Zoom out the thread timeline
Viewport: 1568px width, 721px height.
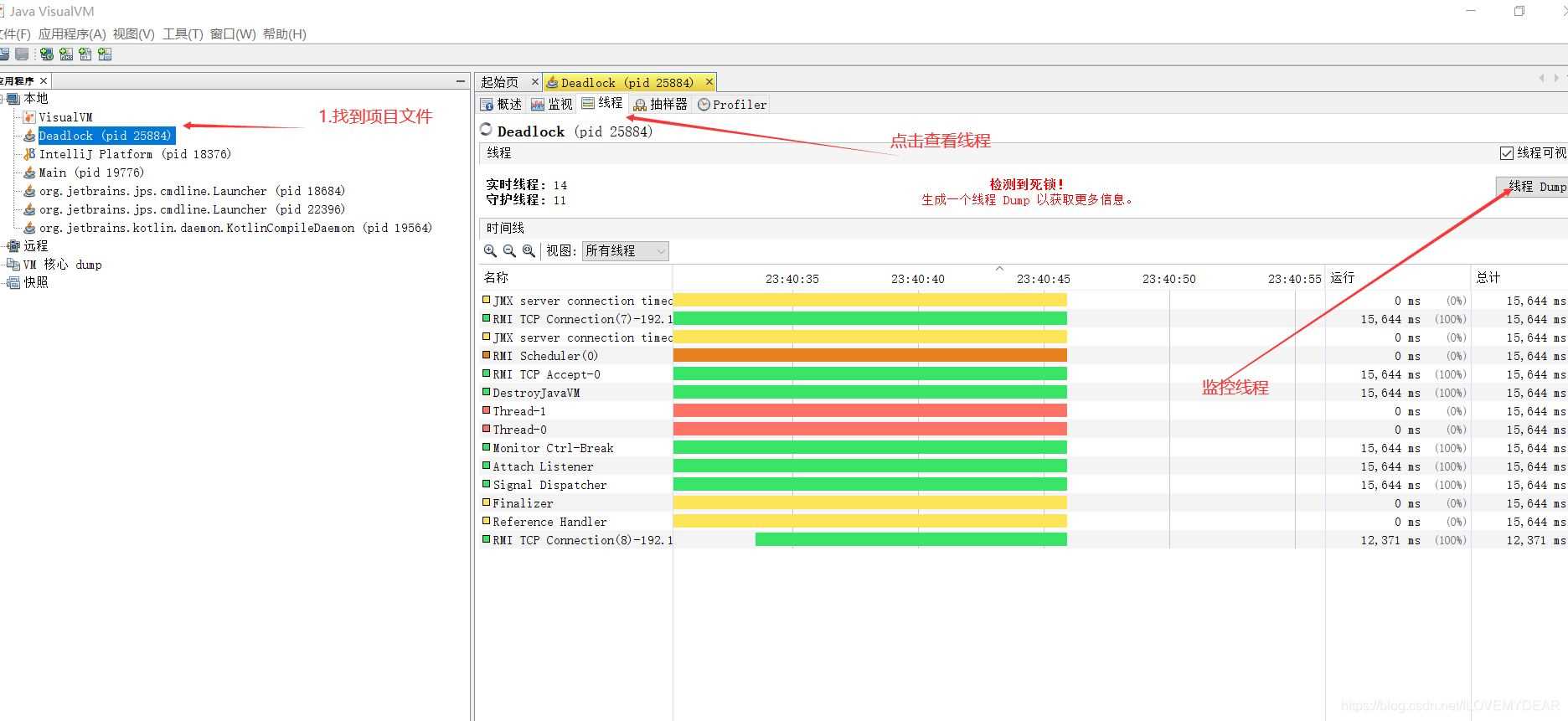509,250
